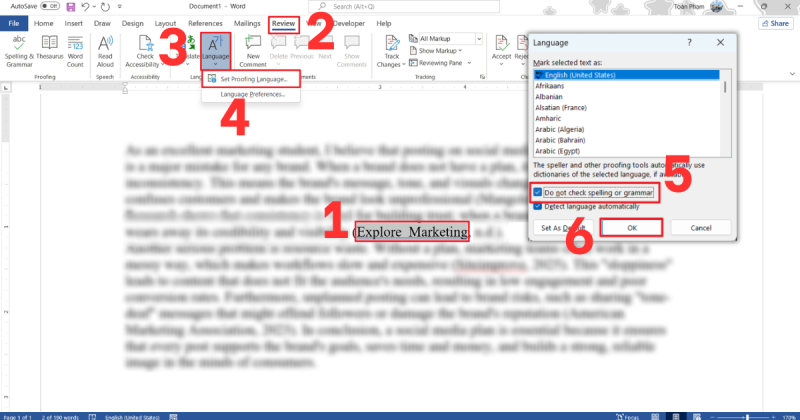Viewport: 800px width, 420px height.
Task: Click the Redo icon
Action: [105, 7]
